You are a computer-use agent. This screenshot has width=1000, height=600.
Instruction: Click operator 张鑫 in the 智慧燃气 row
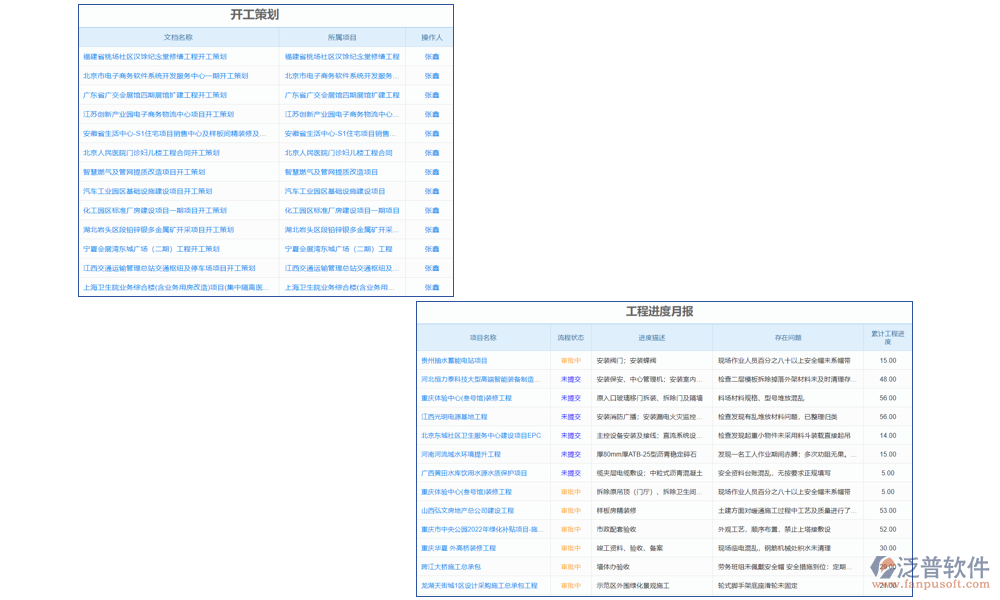pyautogui.click(x=432, y=172)
